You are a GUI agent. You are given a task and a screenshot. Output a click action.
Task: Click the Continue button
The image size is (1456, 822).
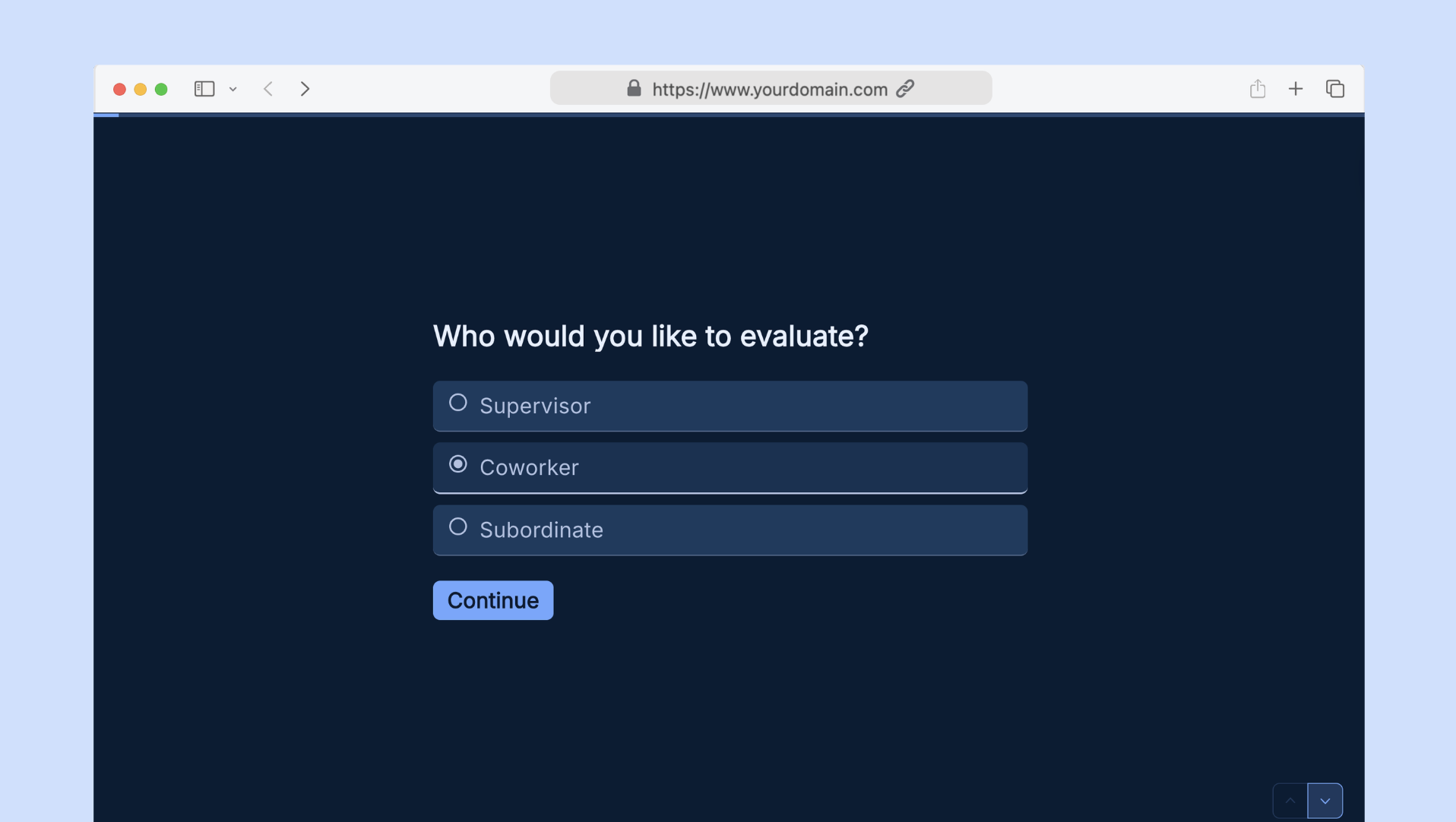493,600
